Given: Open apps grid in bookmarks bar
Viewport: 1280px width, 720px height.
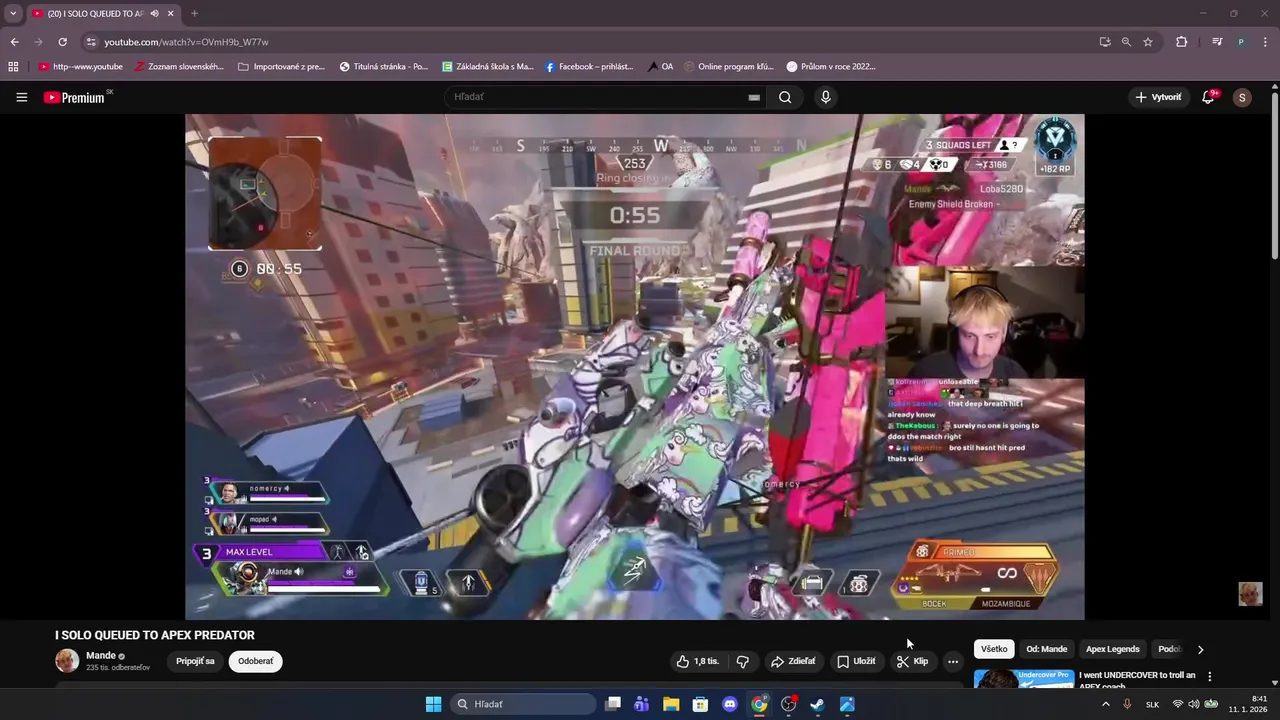Looking at the screenshot, I should [x=13, y=67].
